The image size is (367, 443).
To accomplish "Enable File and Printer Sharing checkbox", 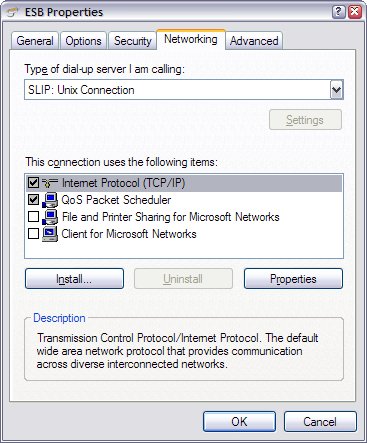I will (33, 217).
